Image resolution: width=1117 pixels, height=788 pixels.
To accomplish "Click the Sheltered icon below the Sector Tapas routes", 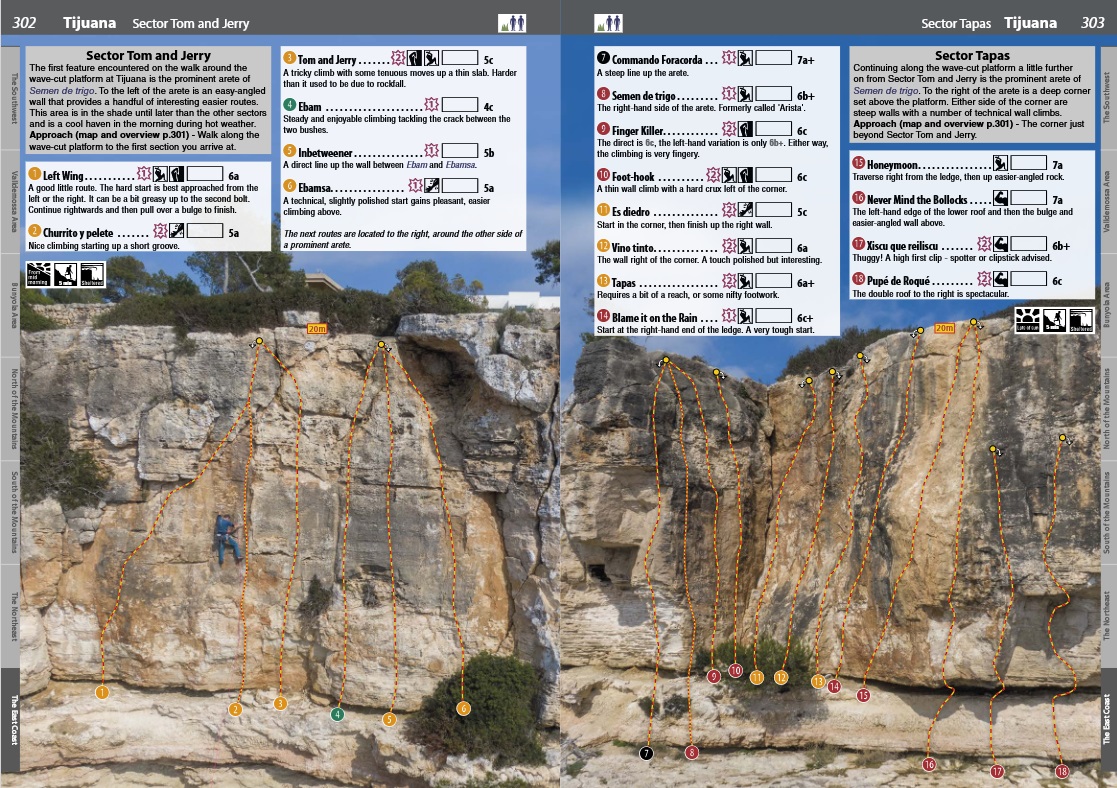I will pyautogui.click(x=1080, y=320).
